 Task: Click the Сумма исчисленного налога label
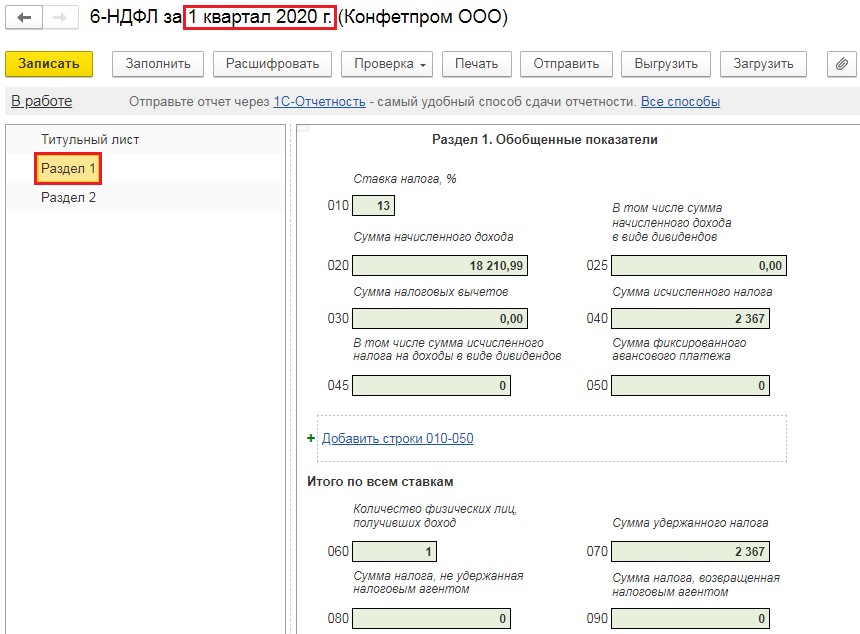692,292
